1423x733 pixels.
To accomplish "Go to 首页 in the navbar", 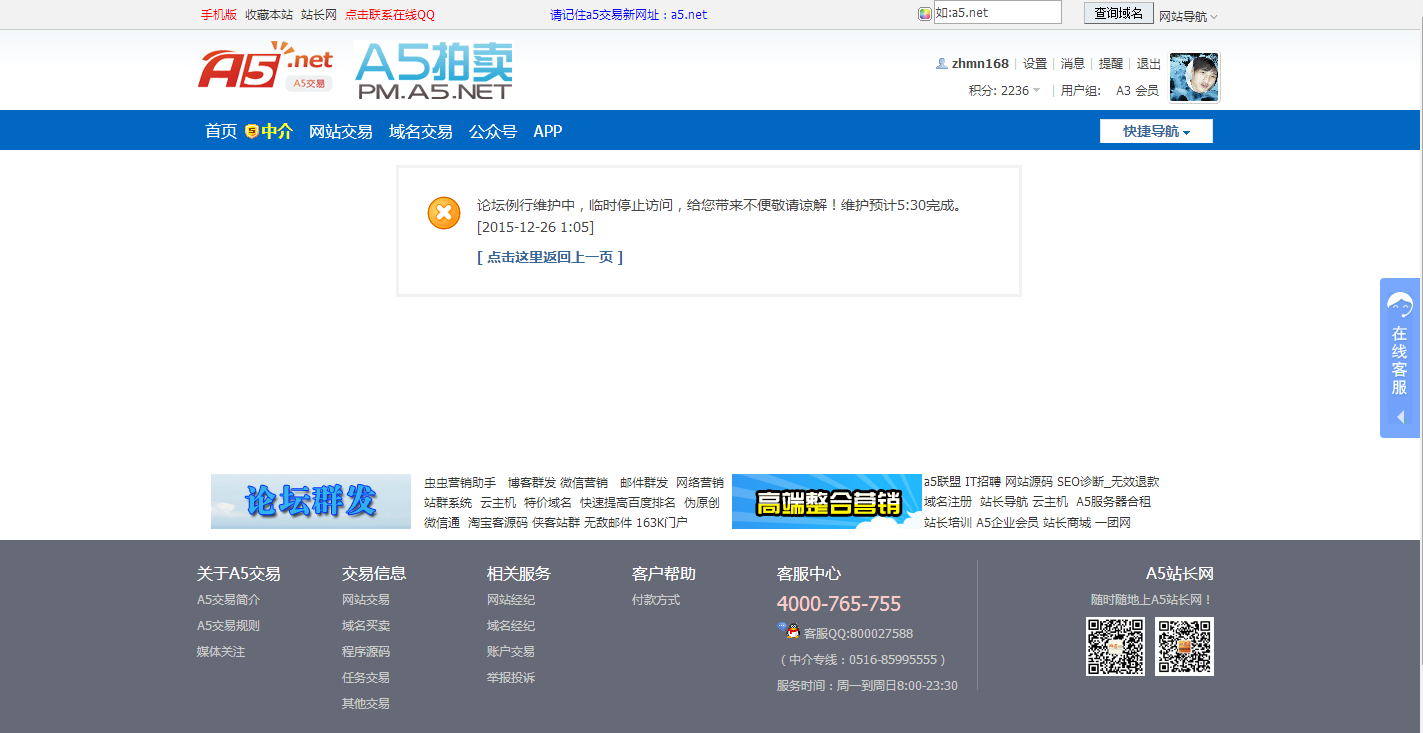I will tap(221, 131).
